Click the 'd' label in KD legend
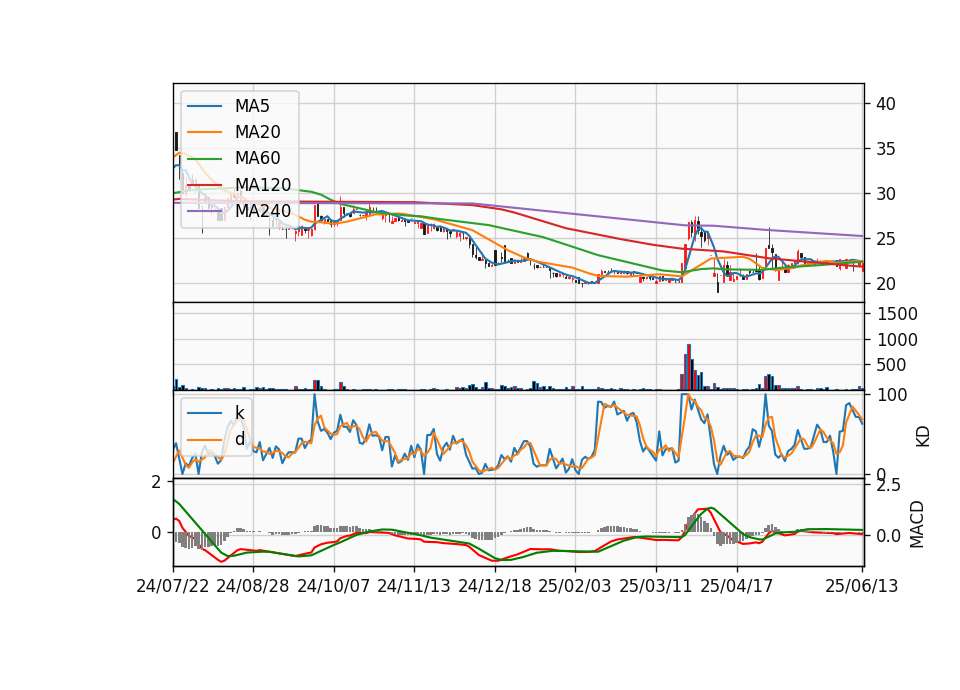This screenshot has height=690, width=960. point(239,439)
